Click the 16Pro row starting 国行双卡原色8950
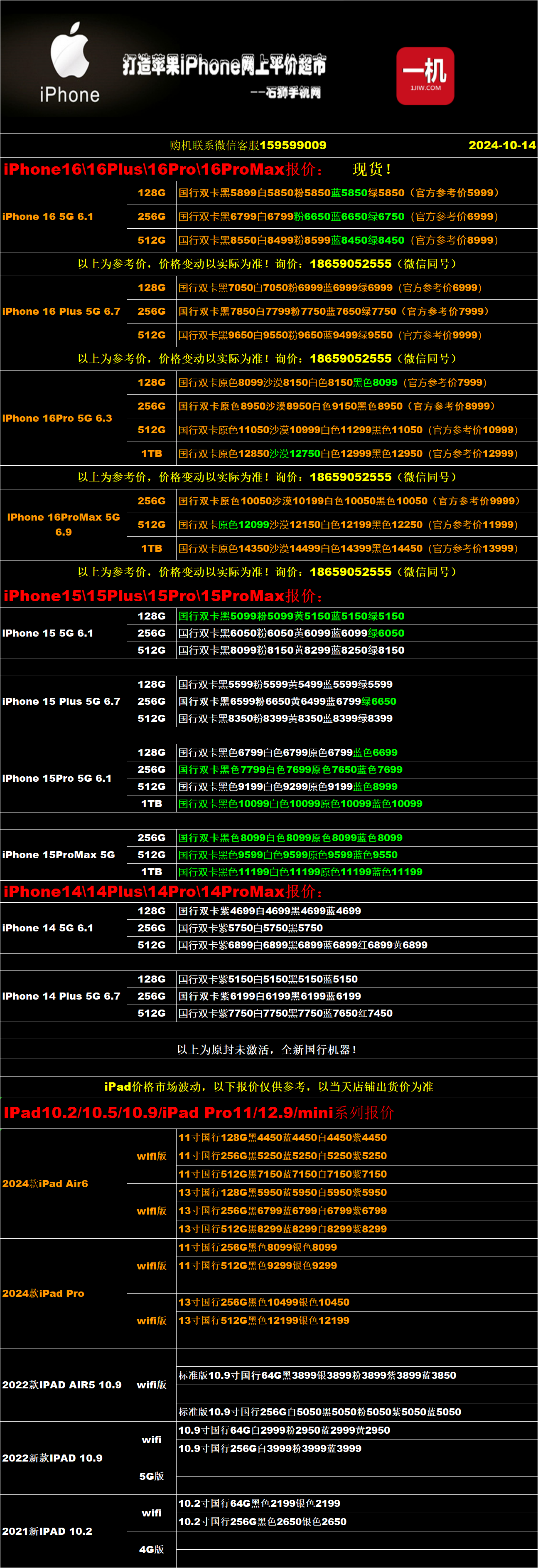 pos(357,406)
